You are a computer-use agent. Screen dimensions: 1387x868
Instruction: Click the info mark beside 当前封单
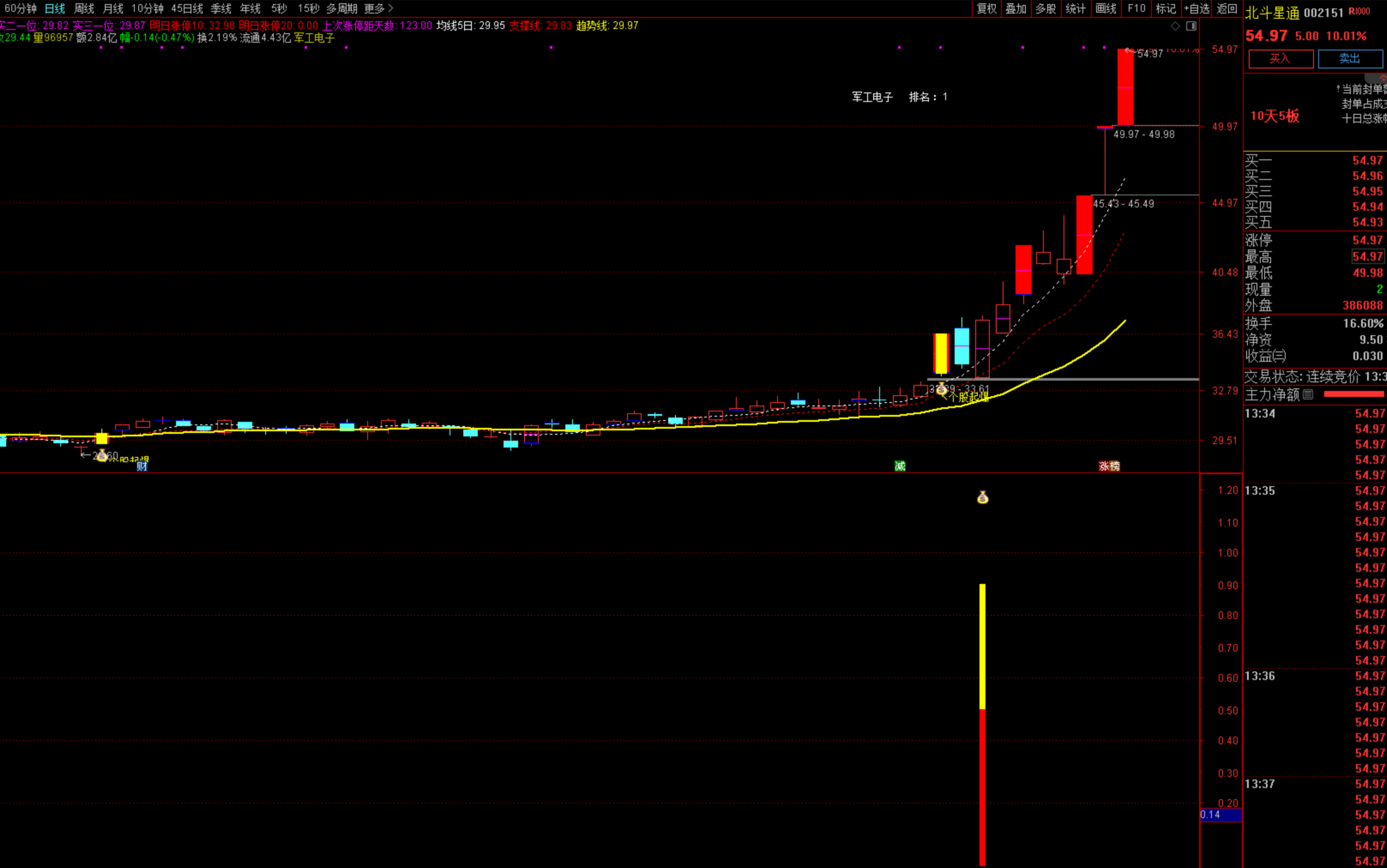tap(1338, 89)
